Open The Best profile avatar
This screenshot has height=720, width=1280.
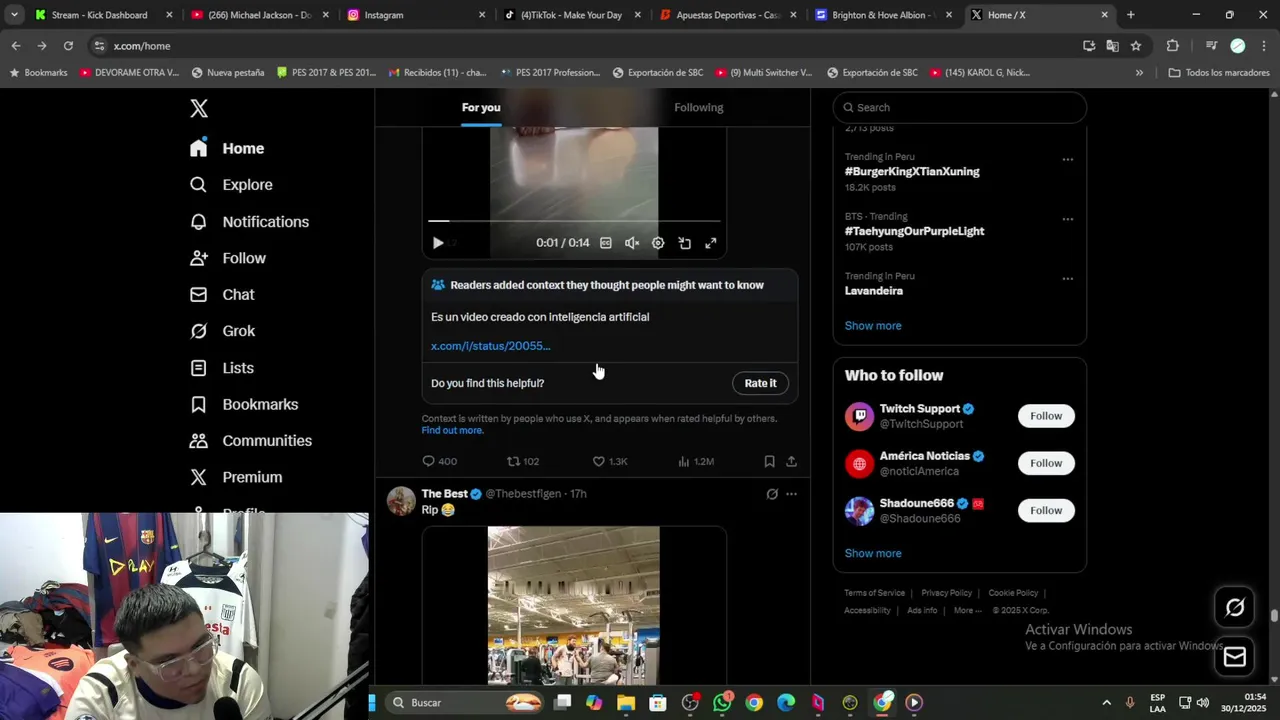(401, 501)
